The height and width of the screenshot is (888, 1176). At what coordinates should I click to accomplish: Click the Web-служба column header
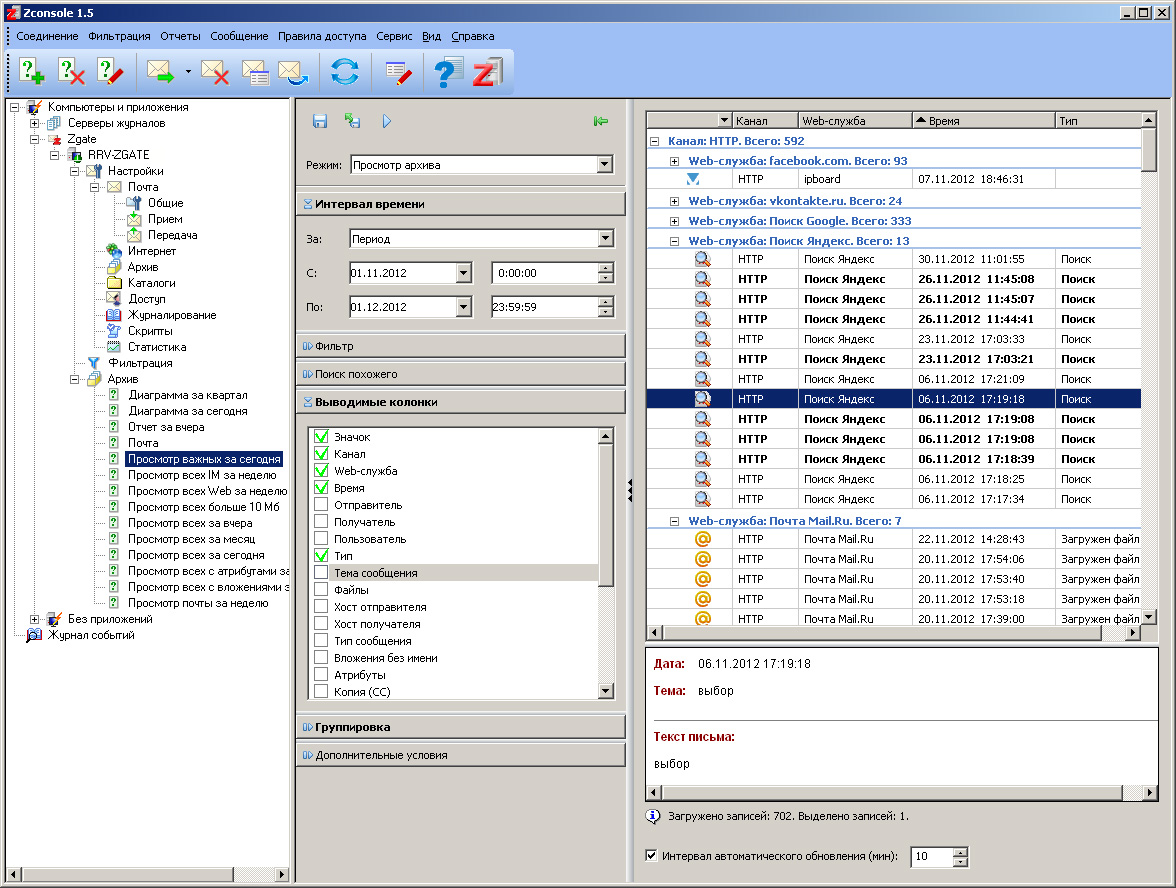[x=854, y=121]
